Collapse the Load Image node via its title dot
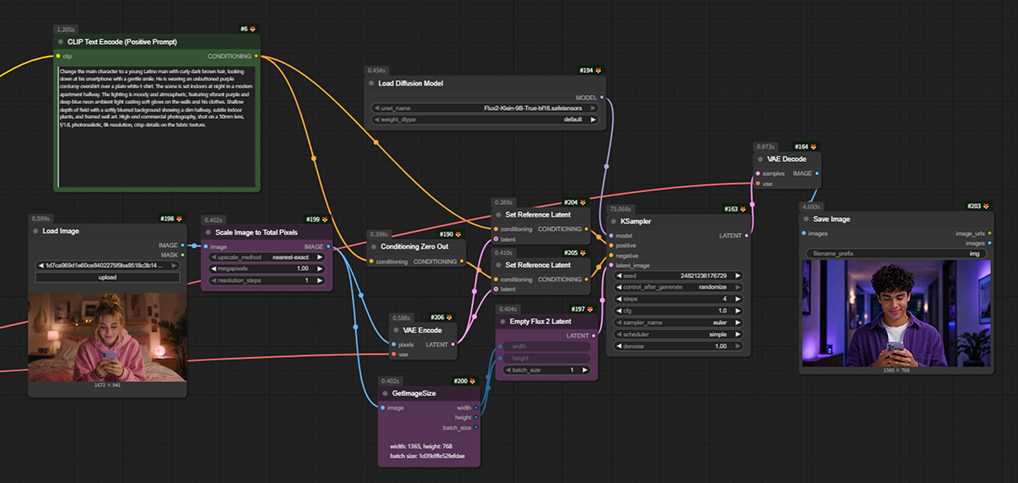 (36, 230)
